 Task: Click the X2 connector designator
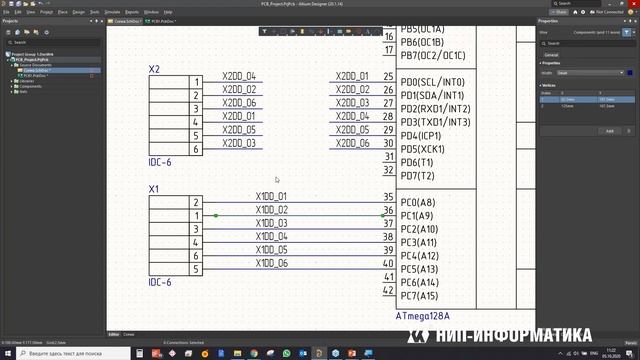(154, 69)
